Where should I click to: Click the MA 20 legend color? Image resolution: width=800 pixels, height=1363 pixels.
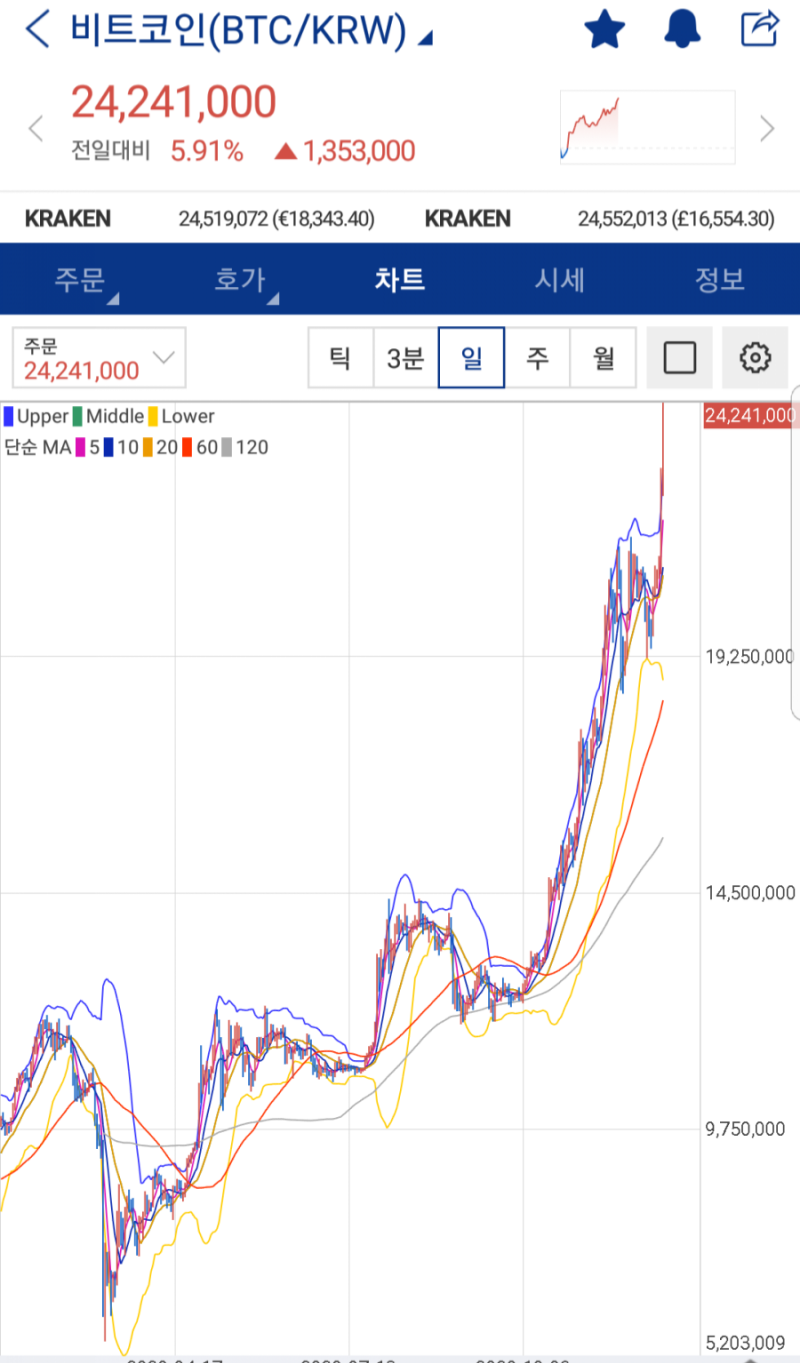click(x=147, y=447)
